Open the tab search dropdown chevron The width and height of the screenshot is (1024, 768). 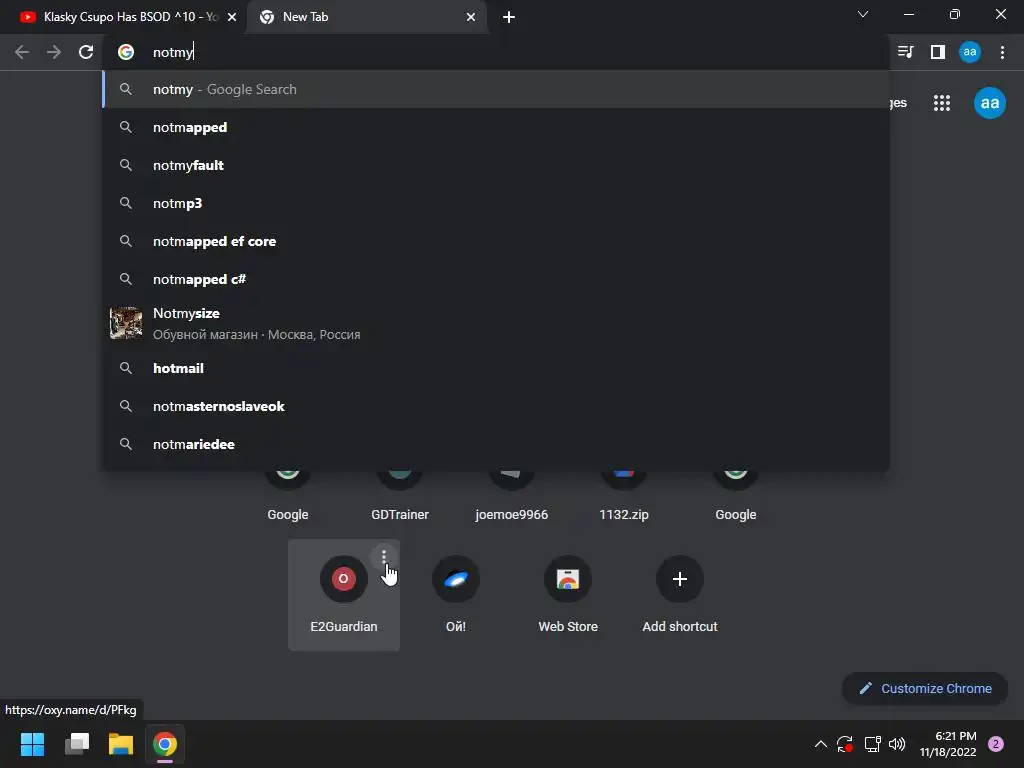[863, 14]
